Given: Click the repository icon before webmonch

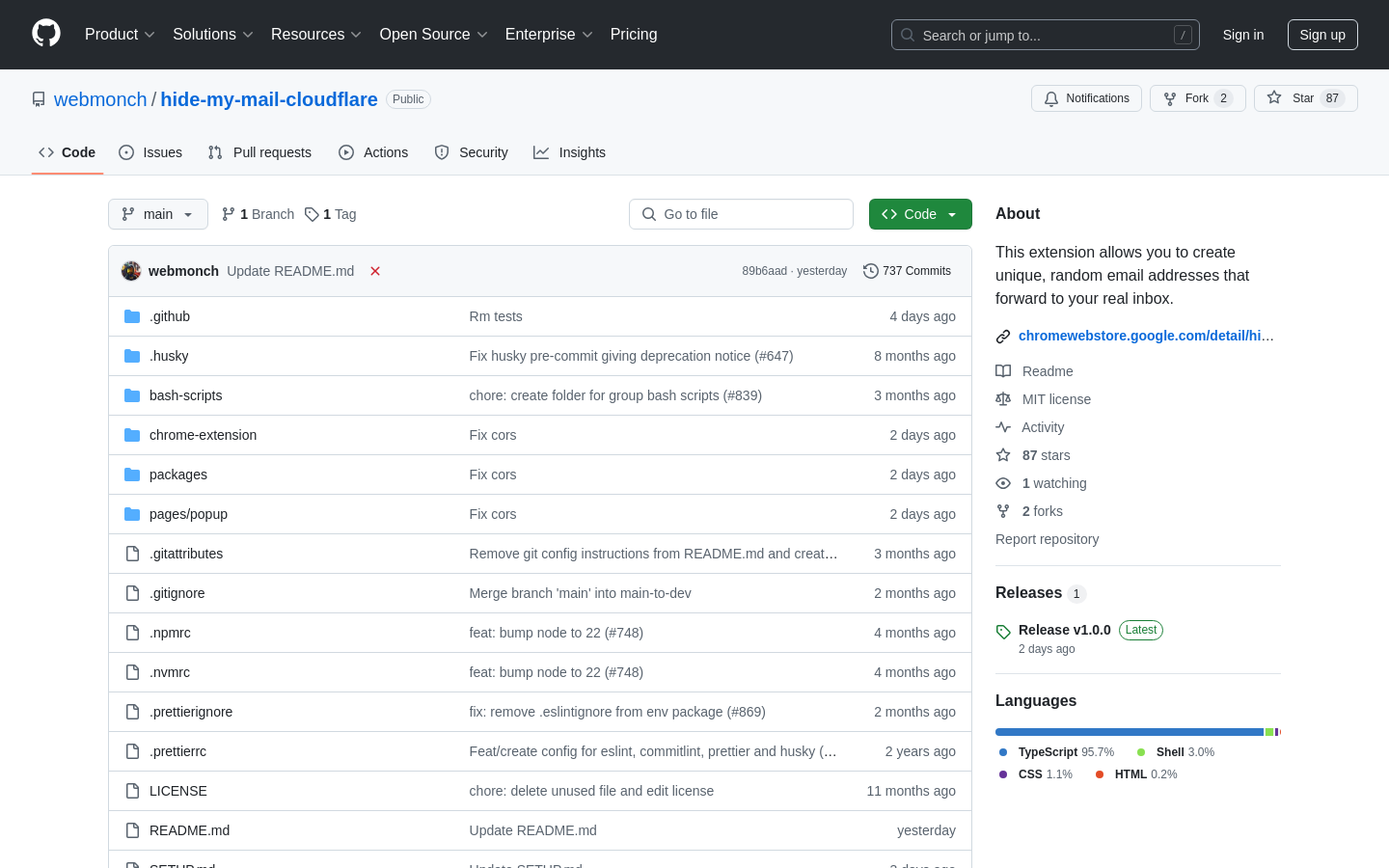Looking at the screenshot, I should [x=39, y=99].
